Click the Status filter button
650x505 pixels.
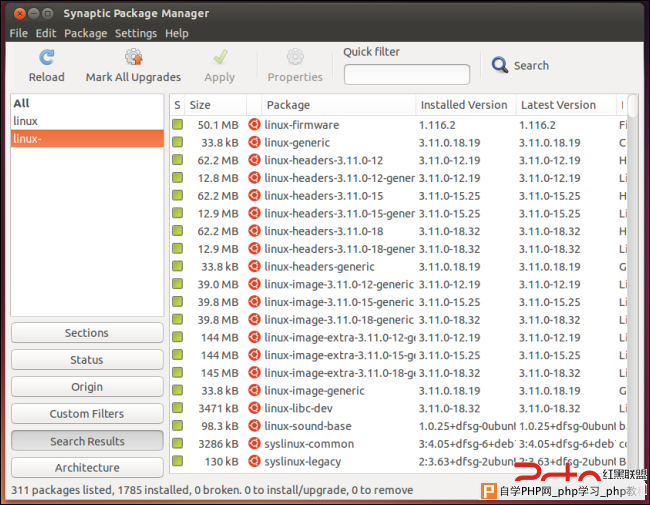click(x=87, y=360)
